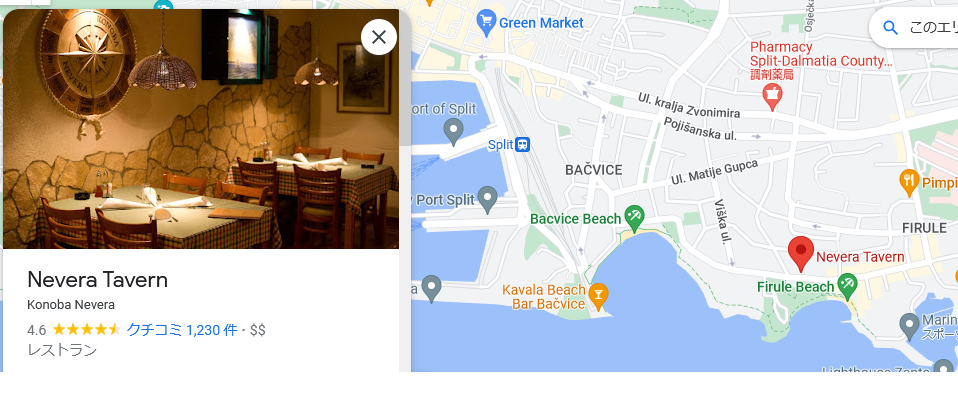Click the gray pin left of Kavala Beach
958x416 pixels.
pos(431,289)
